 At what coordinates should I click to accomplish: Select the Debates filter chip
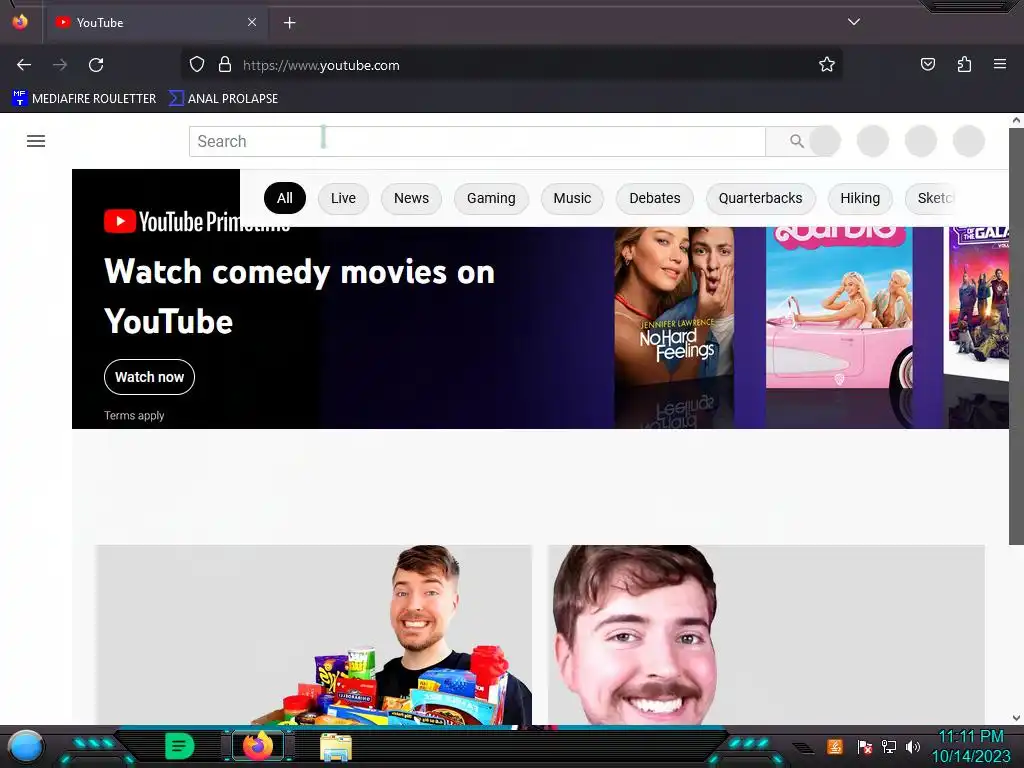(x=654, y=198)
